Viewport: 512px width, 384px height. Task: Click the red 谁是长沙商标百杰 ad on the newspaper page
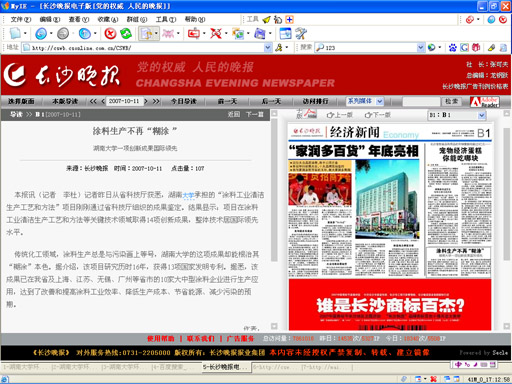coord(390,305)
